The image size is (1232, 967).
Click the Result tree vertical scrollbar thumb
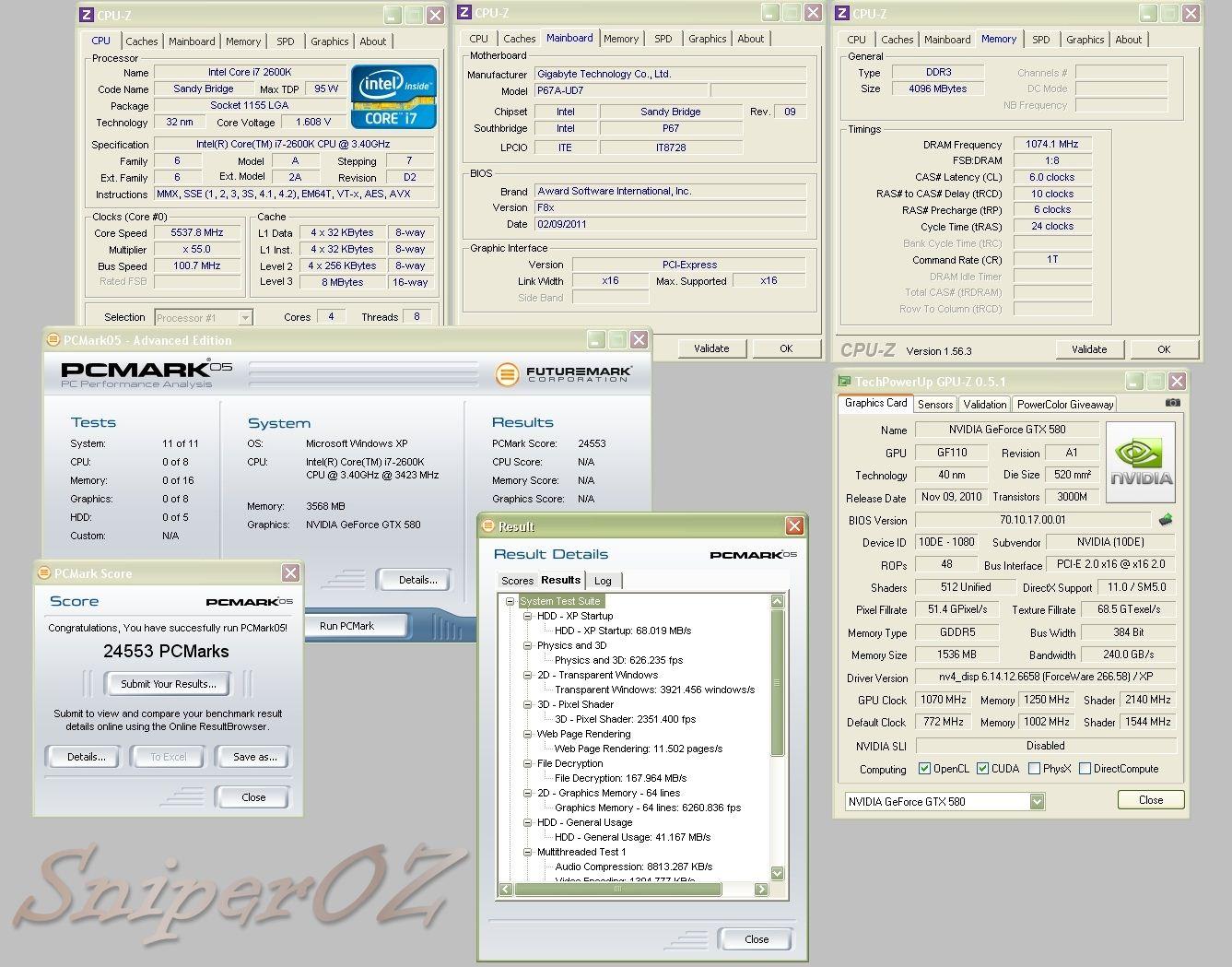[x=778, y=683]
